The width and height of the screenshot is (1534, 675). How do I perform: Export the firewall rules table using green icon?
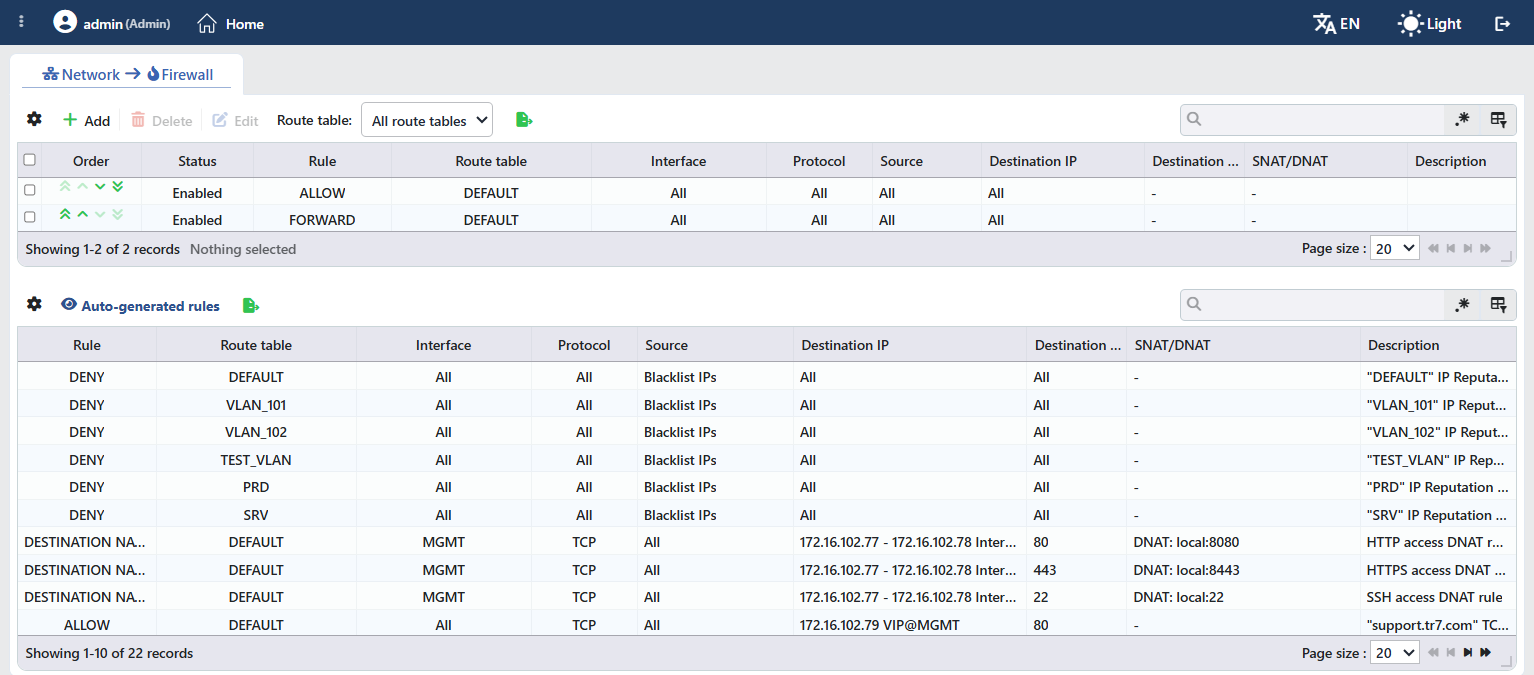(524, 120)
